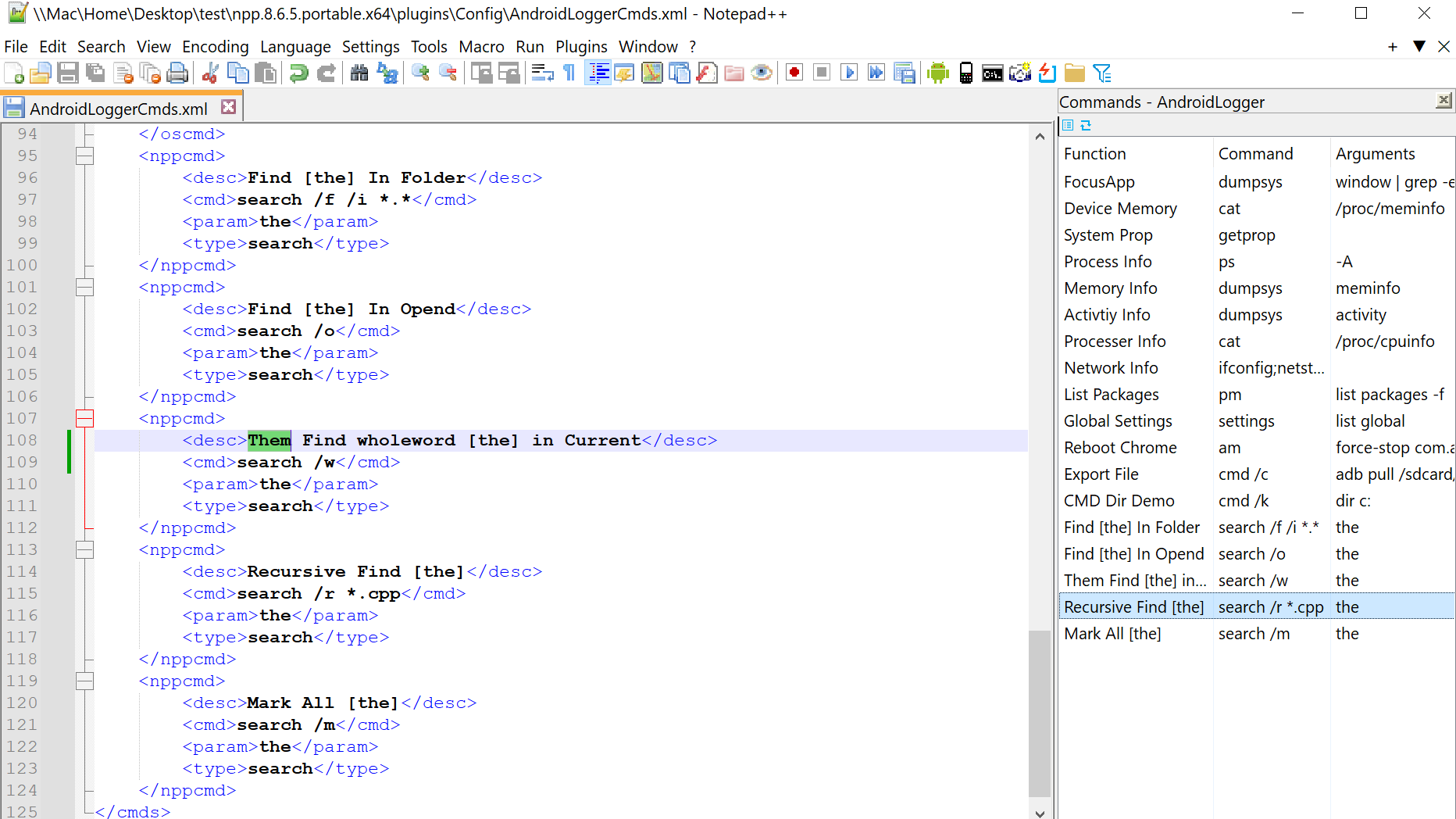The width and height of the screenshot is (1456, 819).
Task: Click the editor vertical scrollbar thumb
Action: (x=1040, y=713)
